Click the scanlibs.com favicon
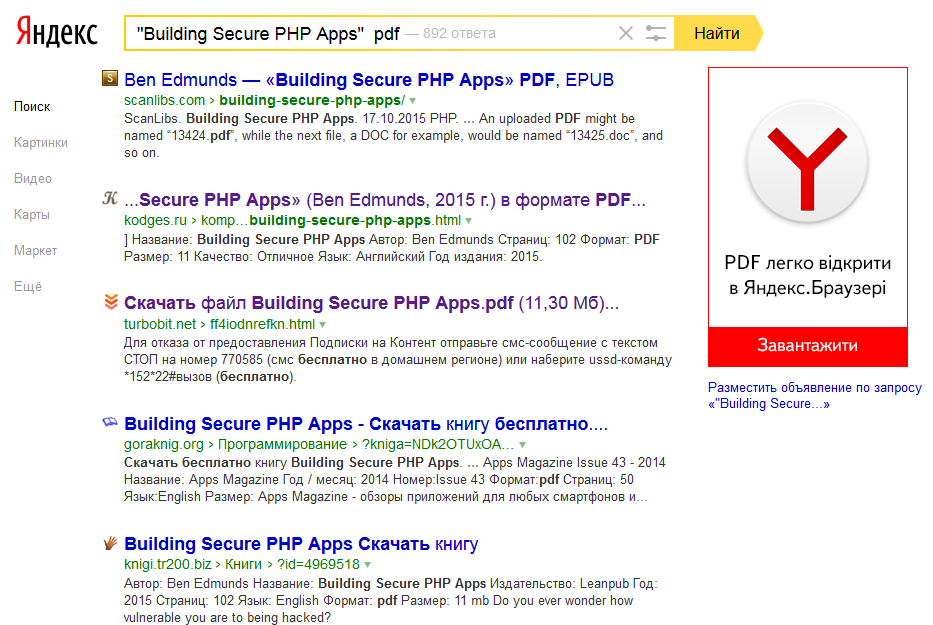The height and width of the screenshot is (625, 933). (110, 78)
